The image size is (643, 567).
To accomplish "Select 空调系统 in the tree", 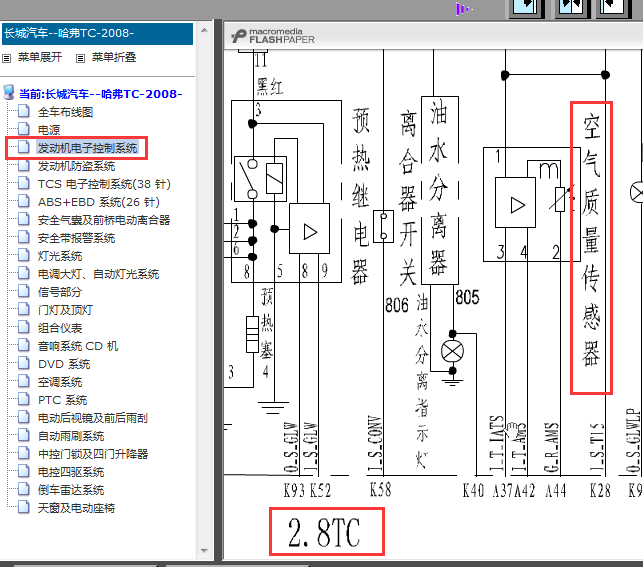I will pos(60,382).
